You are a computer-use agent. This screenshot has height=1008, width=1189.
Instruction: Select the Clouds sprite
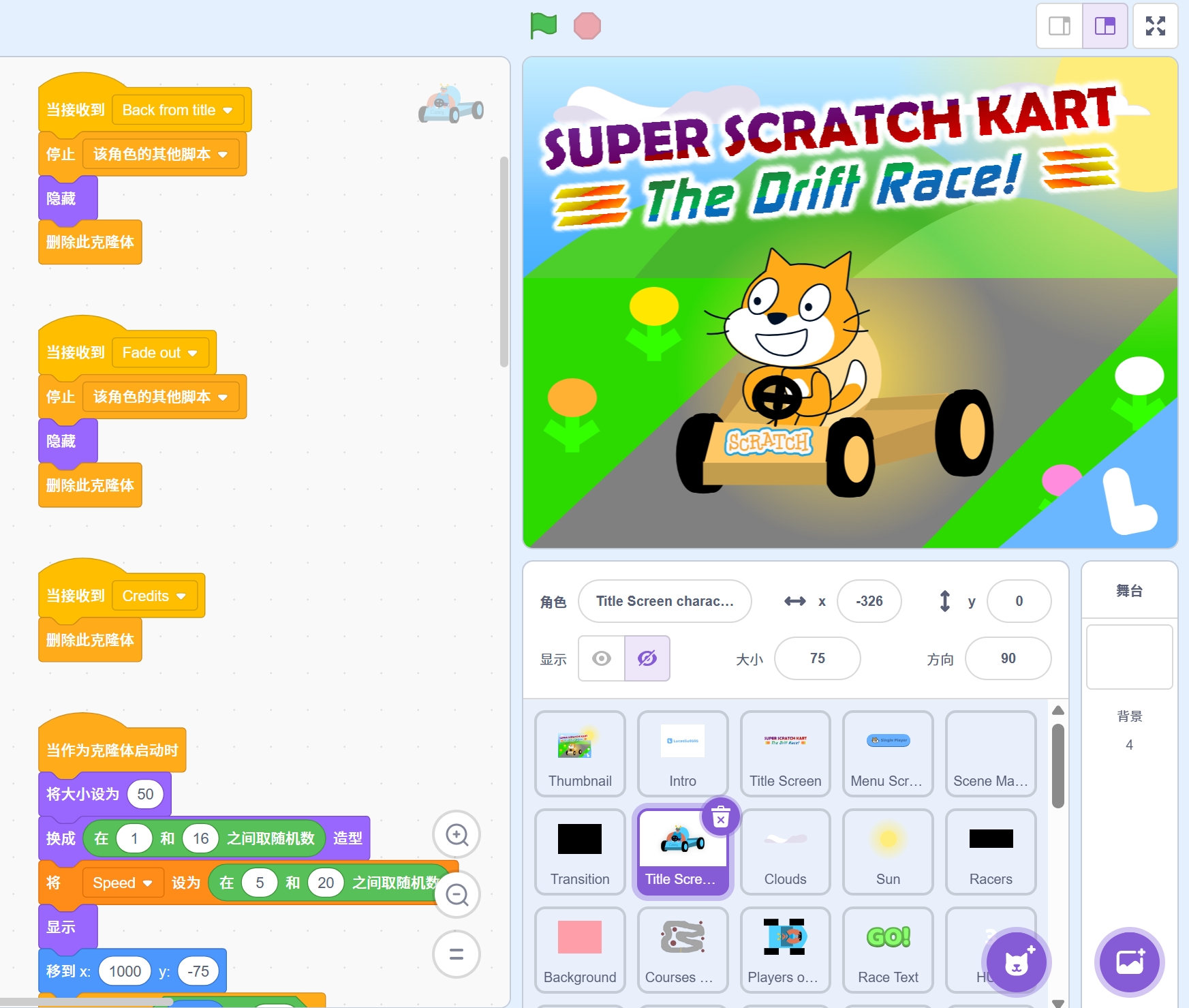(785, 852)
